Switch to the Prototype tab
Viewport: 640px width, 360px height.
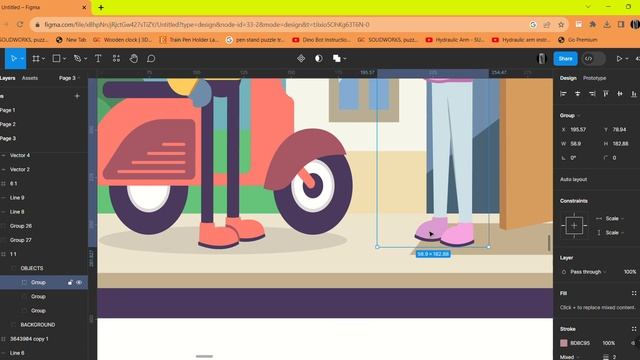point(594,78)
